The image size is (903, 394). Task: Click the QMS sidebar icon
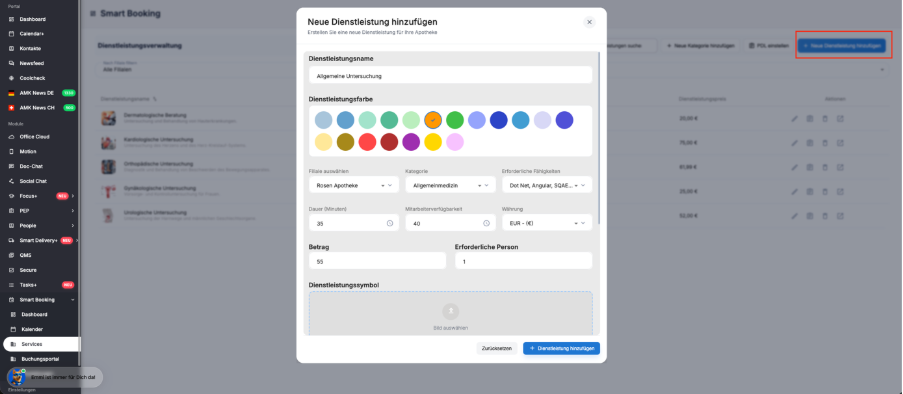(12, 255)
